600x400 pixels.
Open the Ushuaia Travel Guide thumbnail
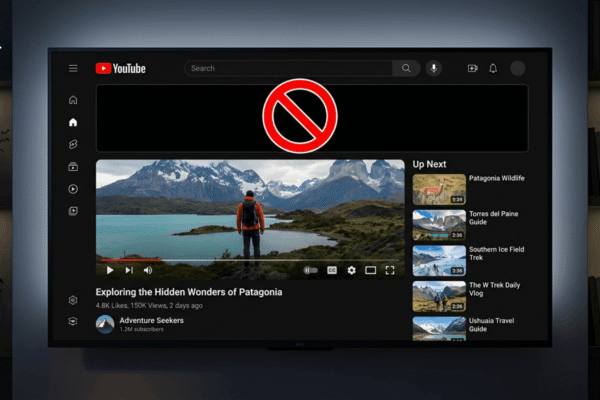(x=439, y=328)
